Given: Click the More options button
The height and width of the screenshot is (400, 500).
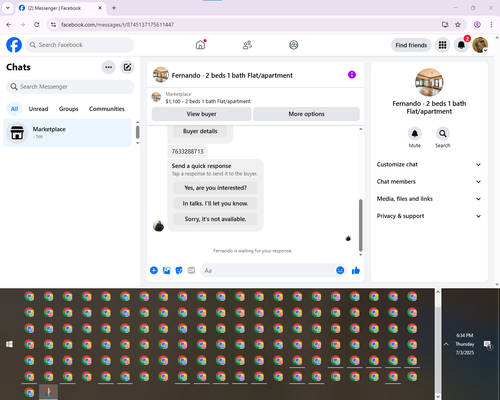Looking at the screenshot, I should tap(306, 114).
